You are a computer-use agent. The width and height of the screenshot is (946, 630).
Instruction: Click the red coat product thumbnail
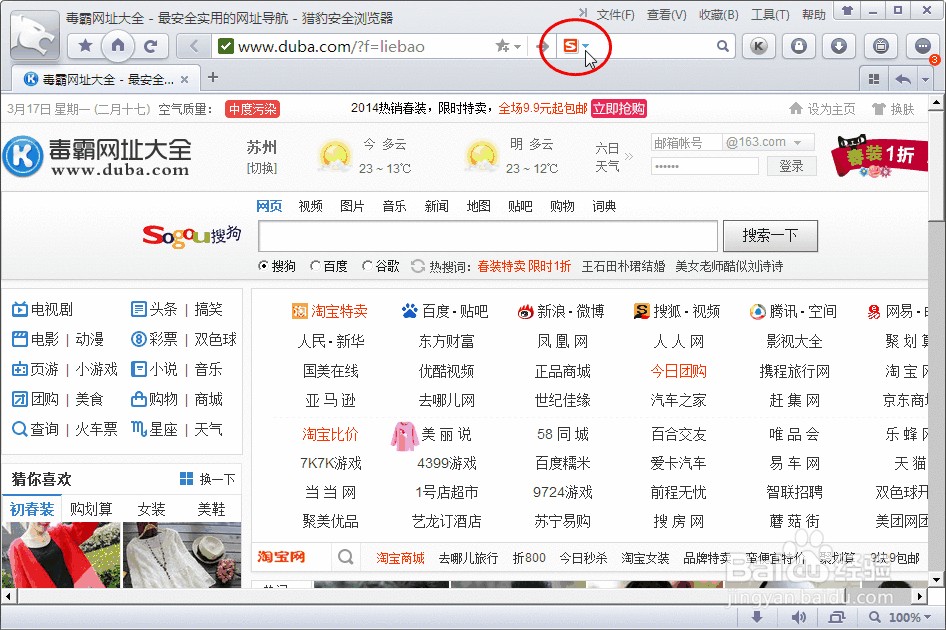coord(61,555)
